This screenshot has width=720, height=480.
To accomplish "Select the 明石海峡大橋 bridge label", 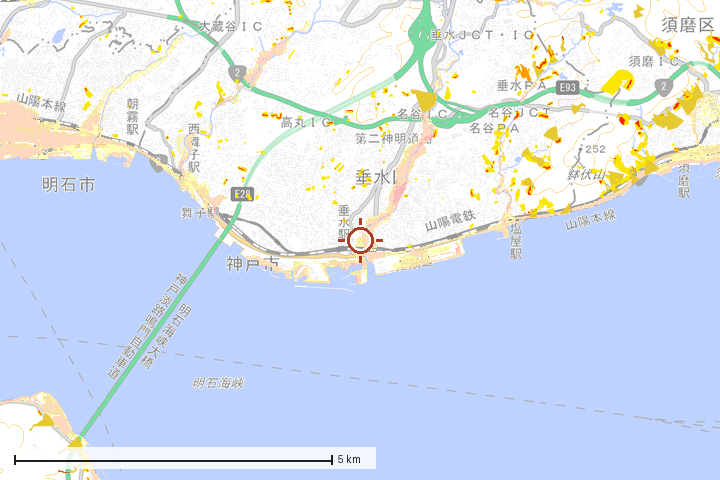I will tap(166, 336).
